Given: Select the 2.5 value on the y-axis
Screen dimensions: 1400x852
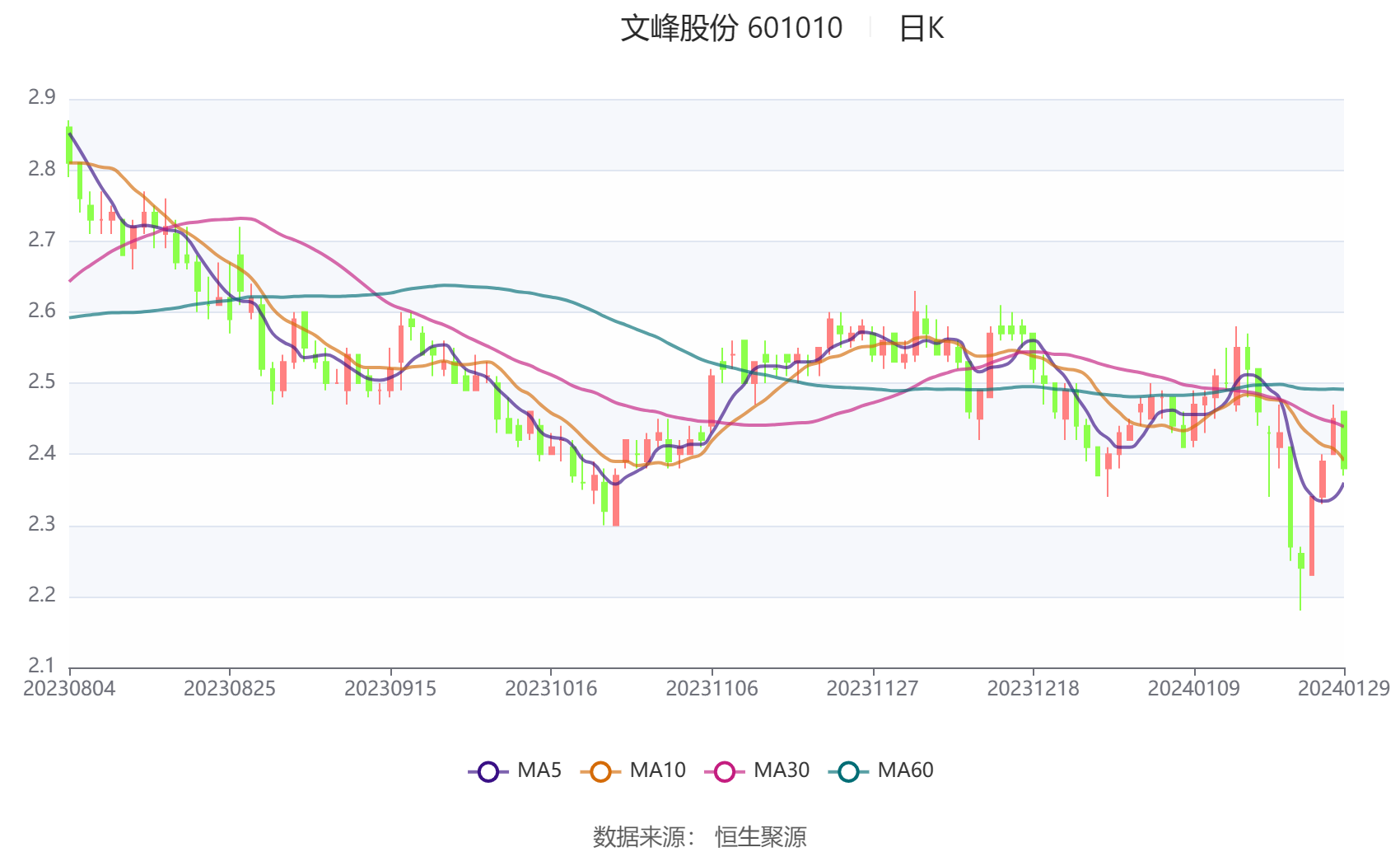Looking at the screenshot, I should click(42, 382).
